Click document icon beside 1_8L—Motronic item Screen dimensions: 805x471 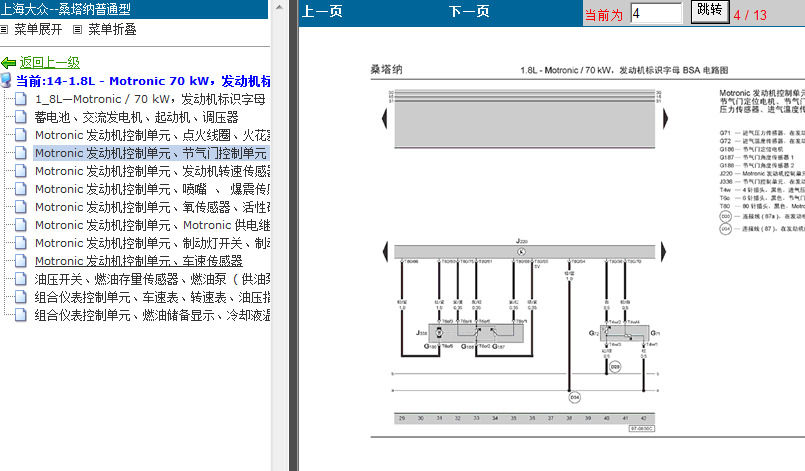coord(21,99)
